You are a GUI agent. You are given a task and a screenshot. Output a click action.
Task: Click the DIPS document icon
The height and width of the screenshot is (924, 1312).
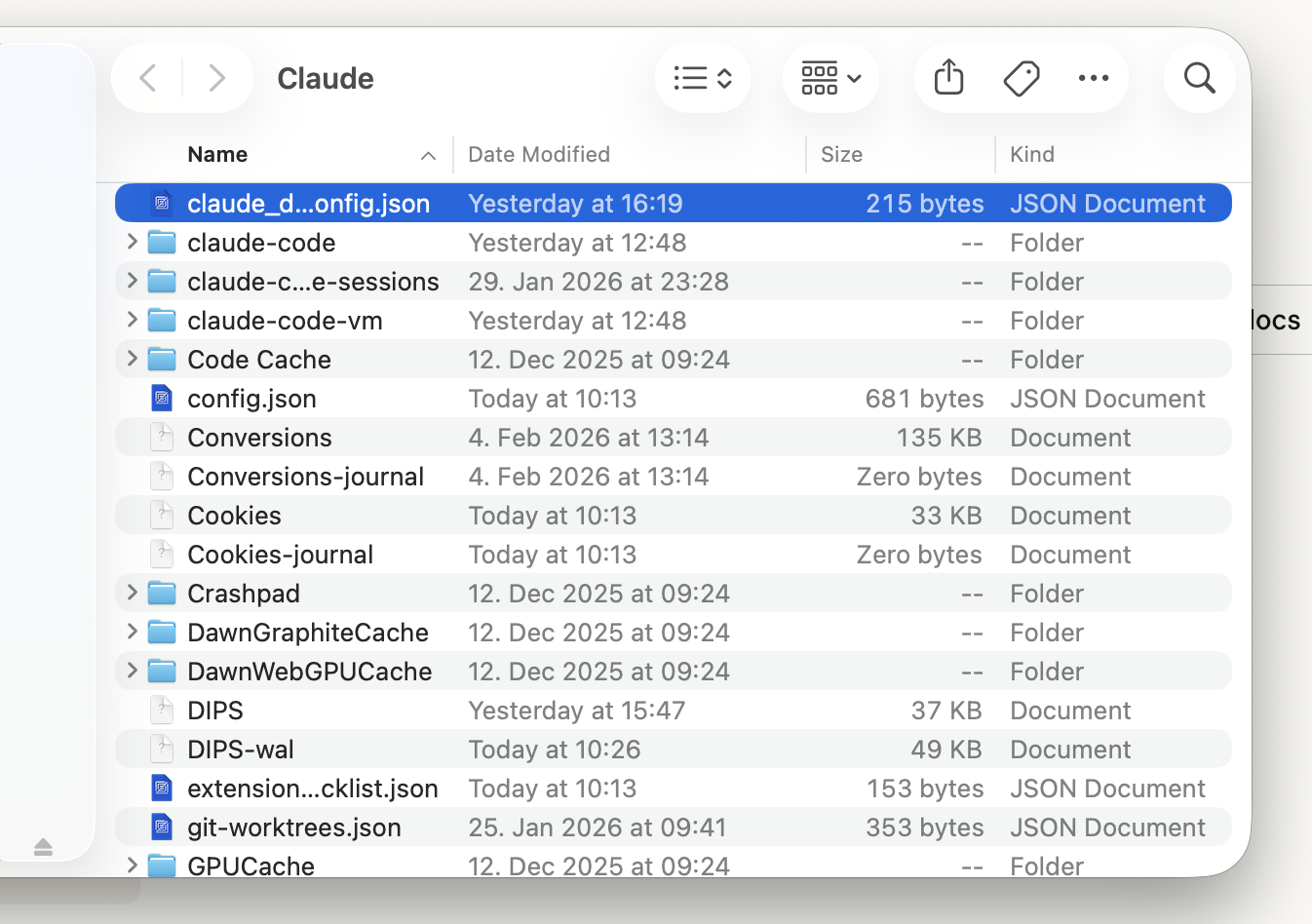point(162,710)
